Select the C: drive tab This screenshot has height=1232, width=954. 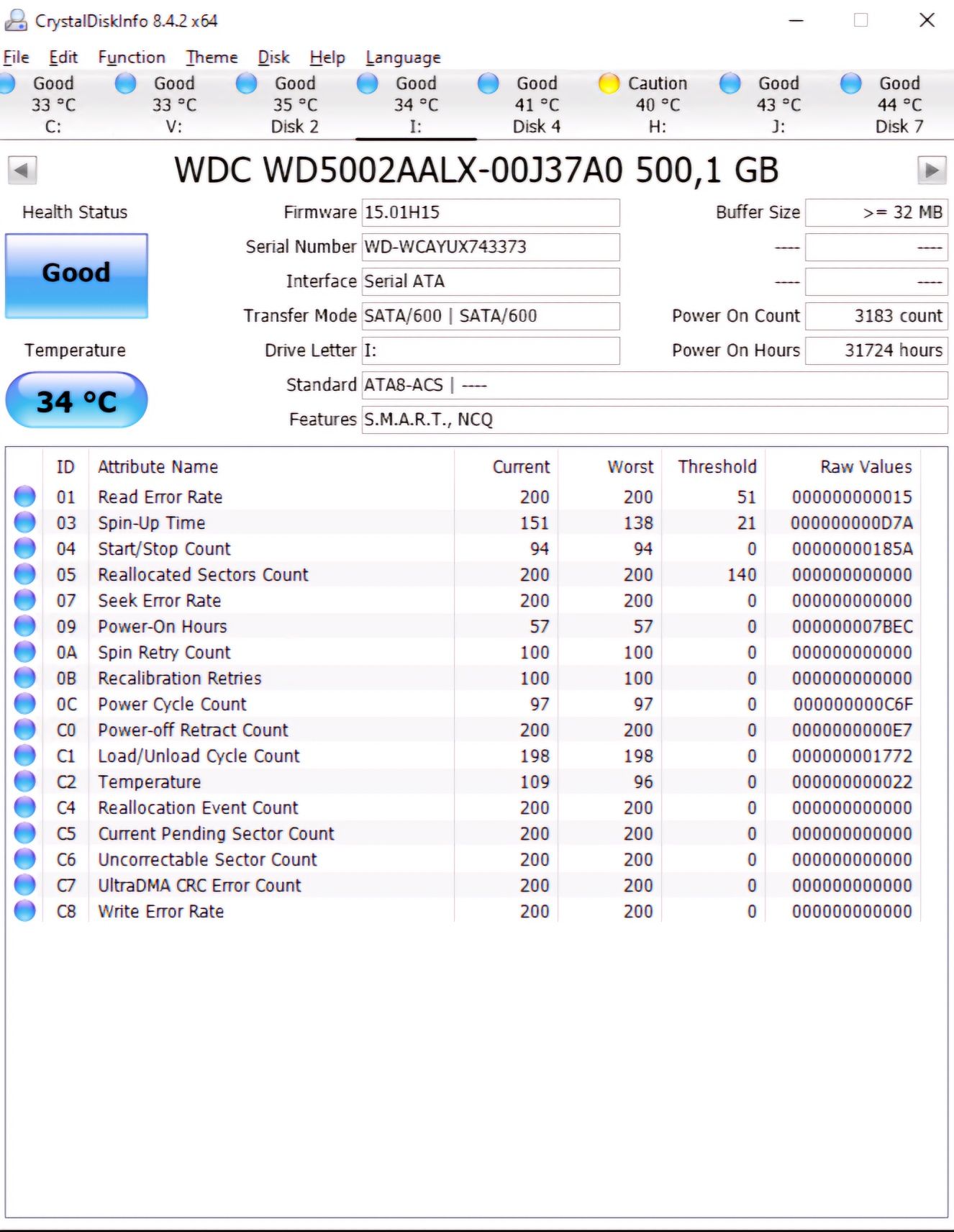(53, 105)
